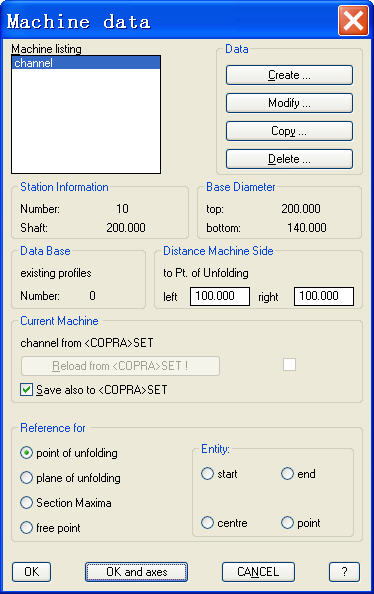Click the Base Diameter bottom value 140.000

click(307, 228)
